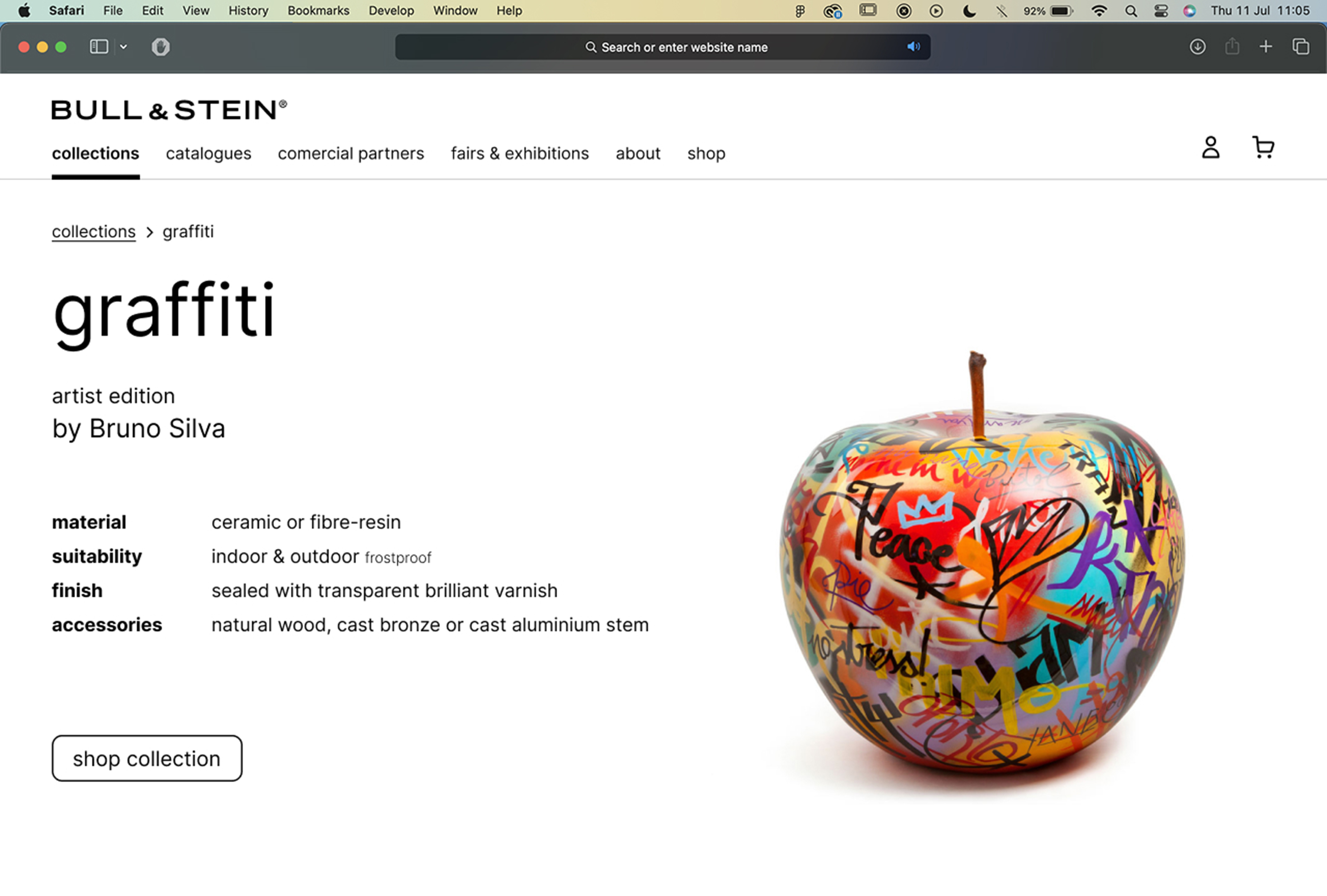Open Control Center in menu bar

click(1160, 11)
